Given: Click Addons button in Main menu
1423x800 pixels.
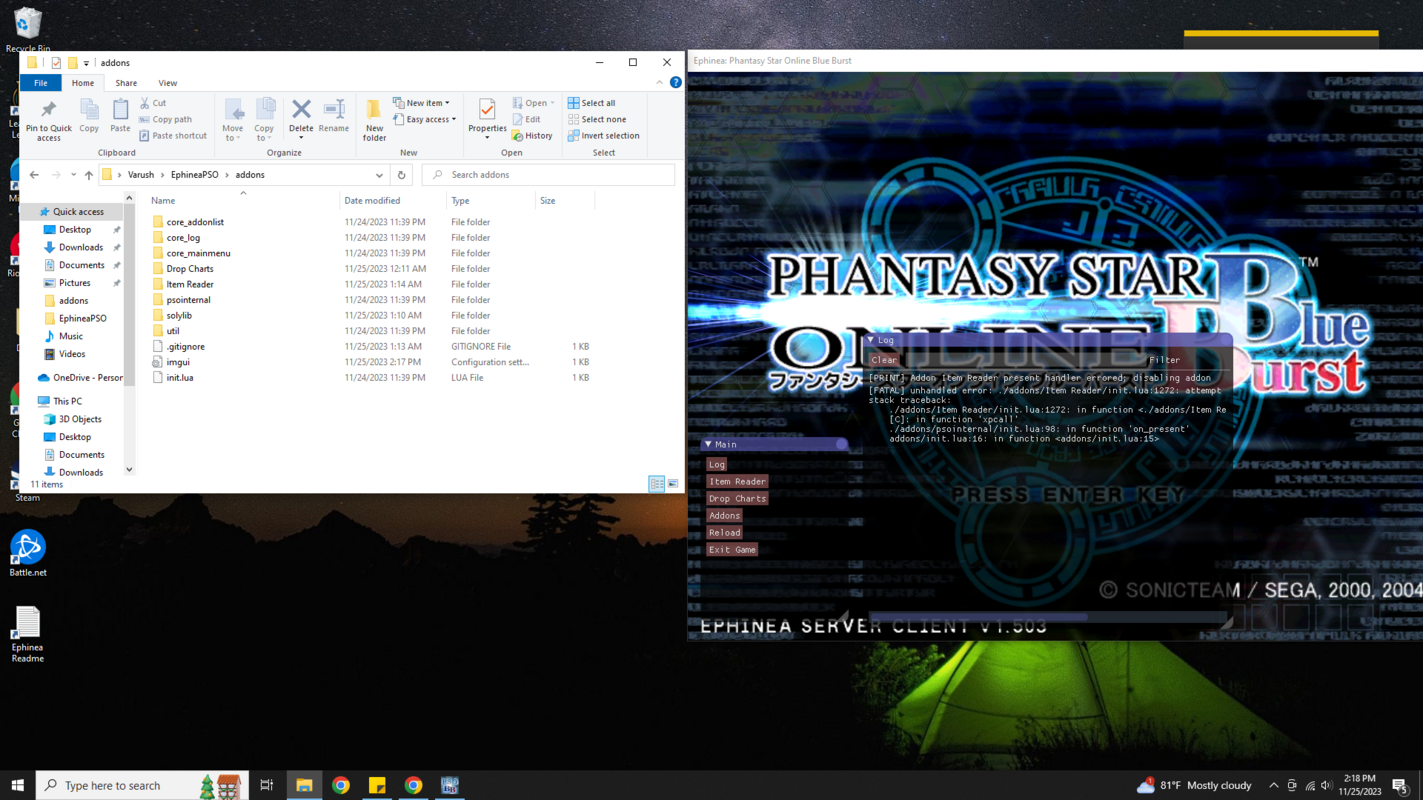Looking at the screenshot, I should tap(724, 515).
